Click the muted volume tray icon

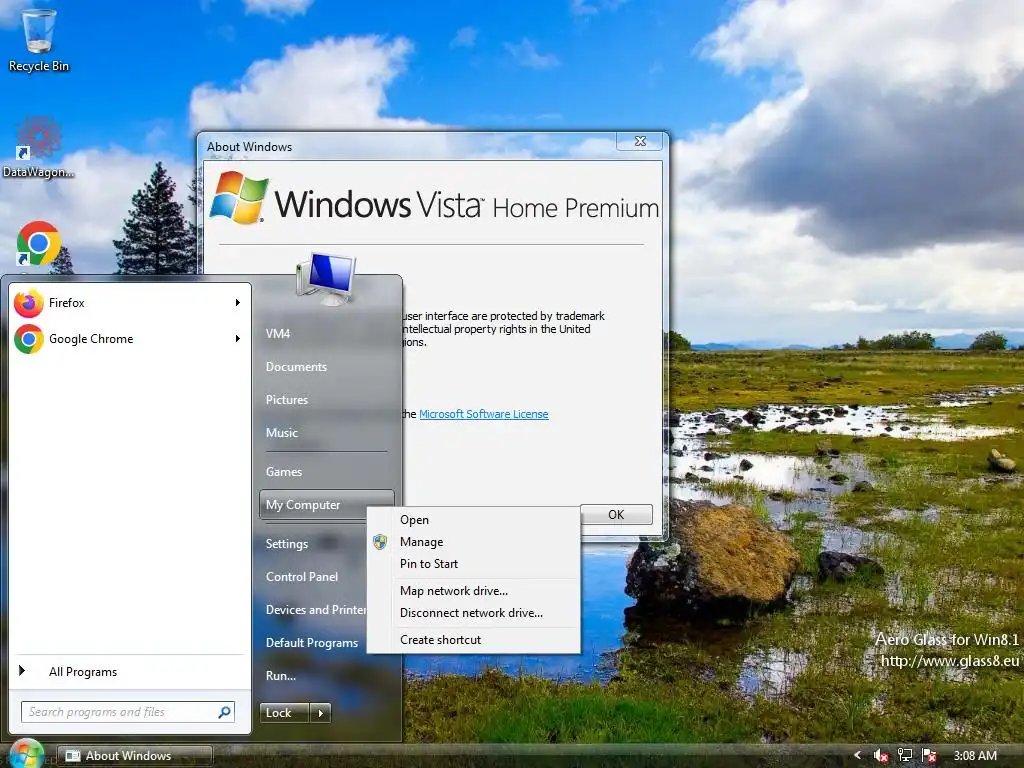pos(881,756)
